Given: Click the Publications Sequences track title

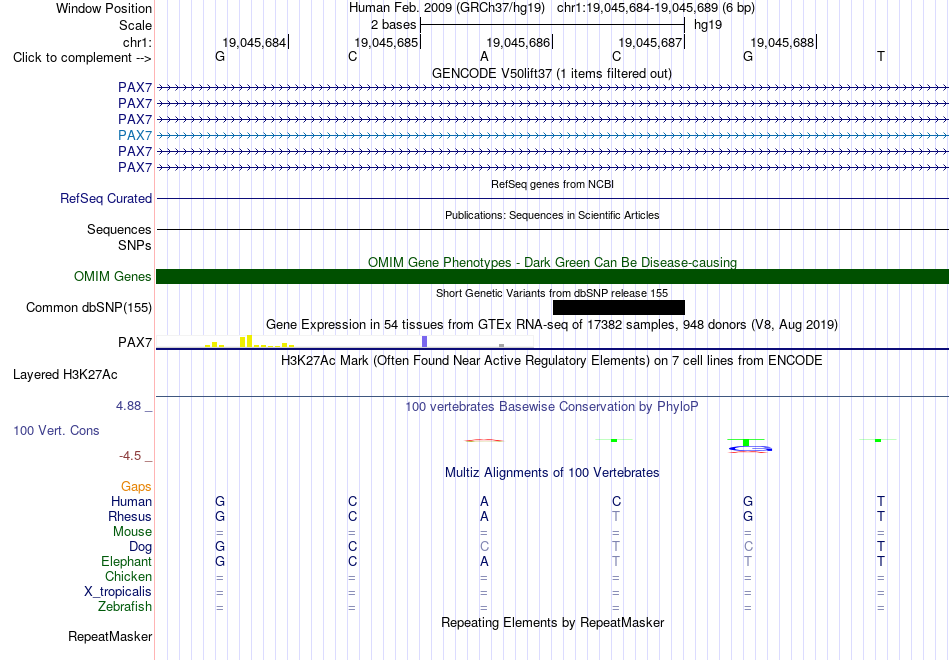Looking at the screenshot, I should click(552, 215).
